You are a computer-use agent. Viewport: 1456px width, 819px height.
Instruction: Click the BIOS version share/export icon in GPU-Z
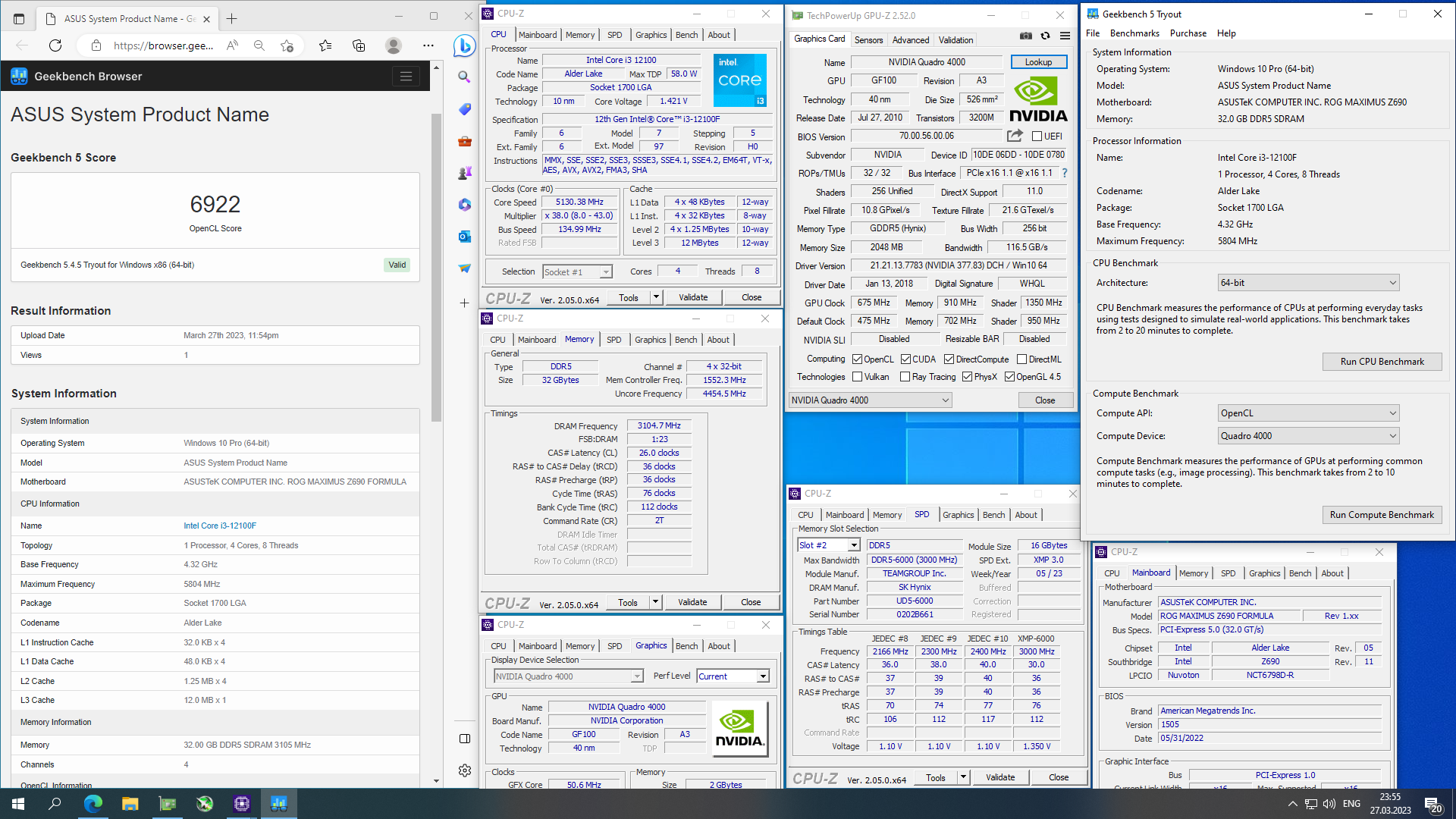point(1015,136)
